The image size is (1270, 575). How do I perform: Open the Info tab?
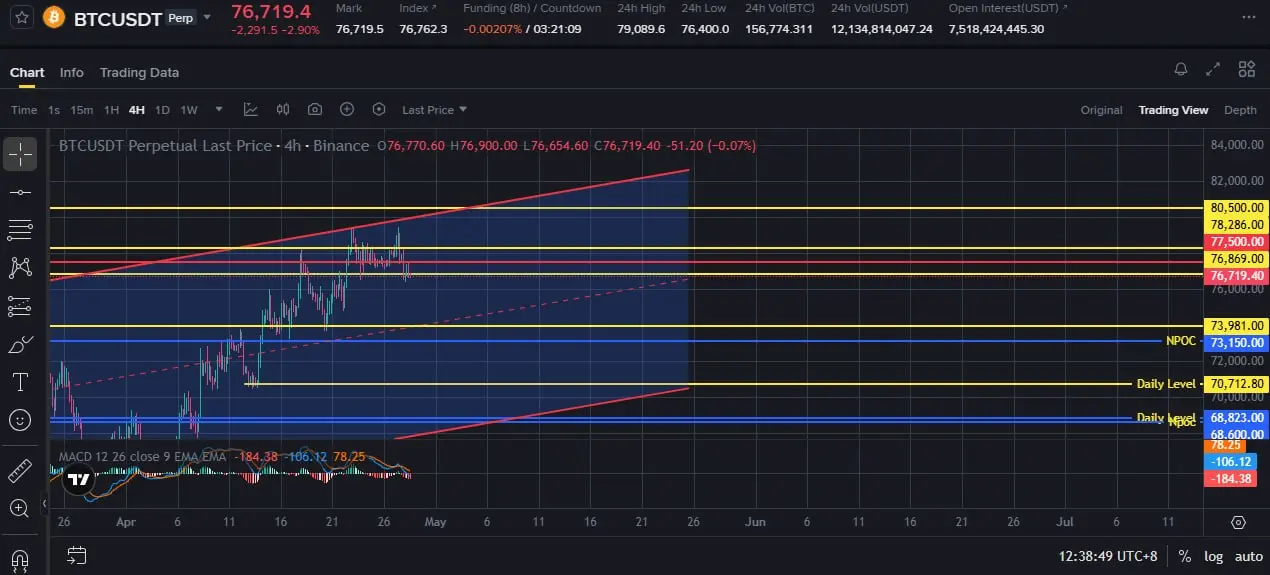72,72
